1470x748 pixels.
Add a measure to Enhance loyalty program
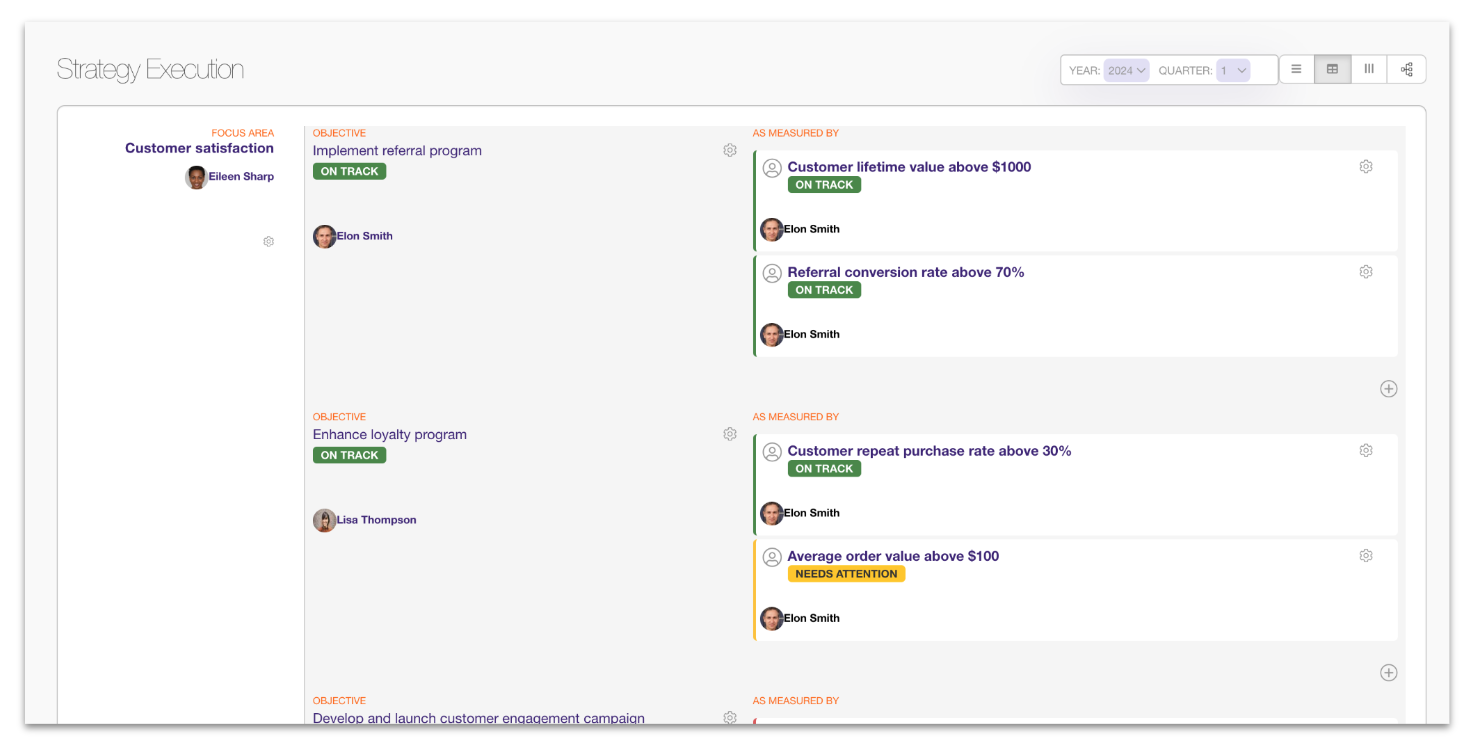pyautogui.click(x=1388, y=673)
